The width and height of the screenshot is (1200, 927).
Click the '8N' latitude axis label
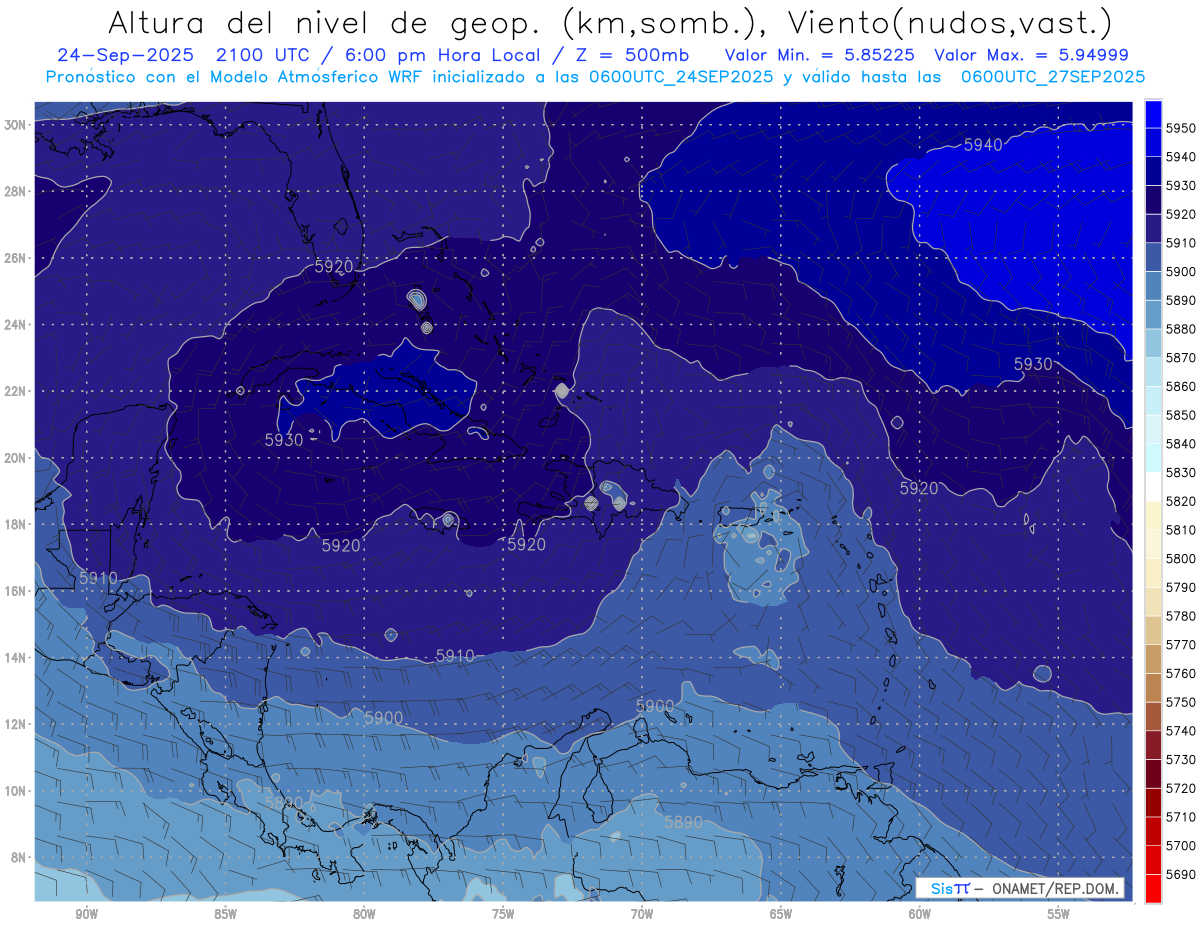coord(20,858)
